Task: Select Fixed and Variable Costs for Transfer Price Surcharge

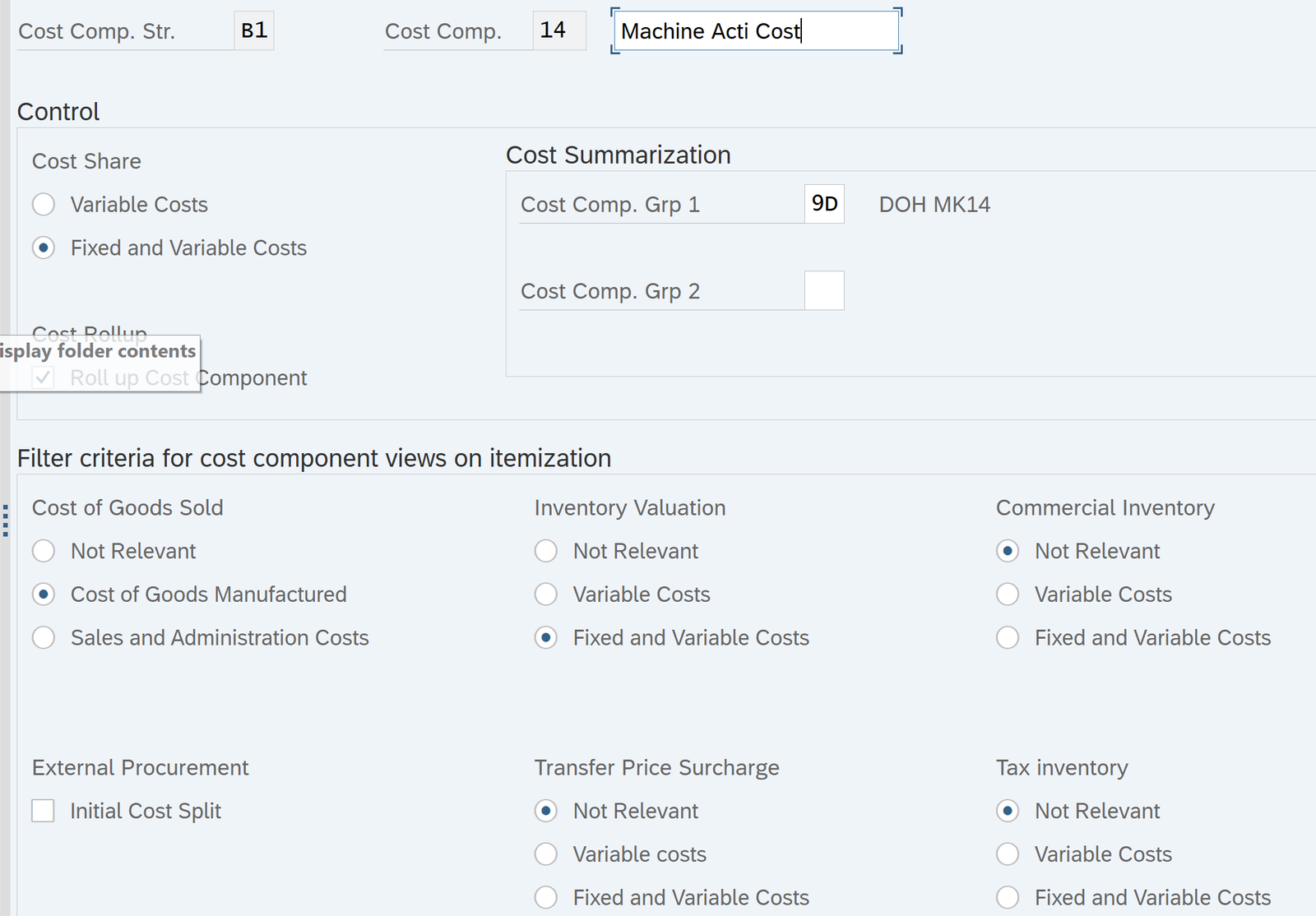Action: point(546,897)
